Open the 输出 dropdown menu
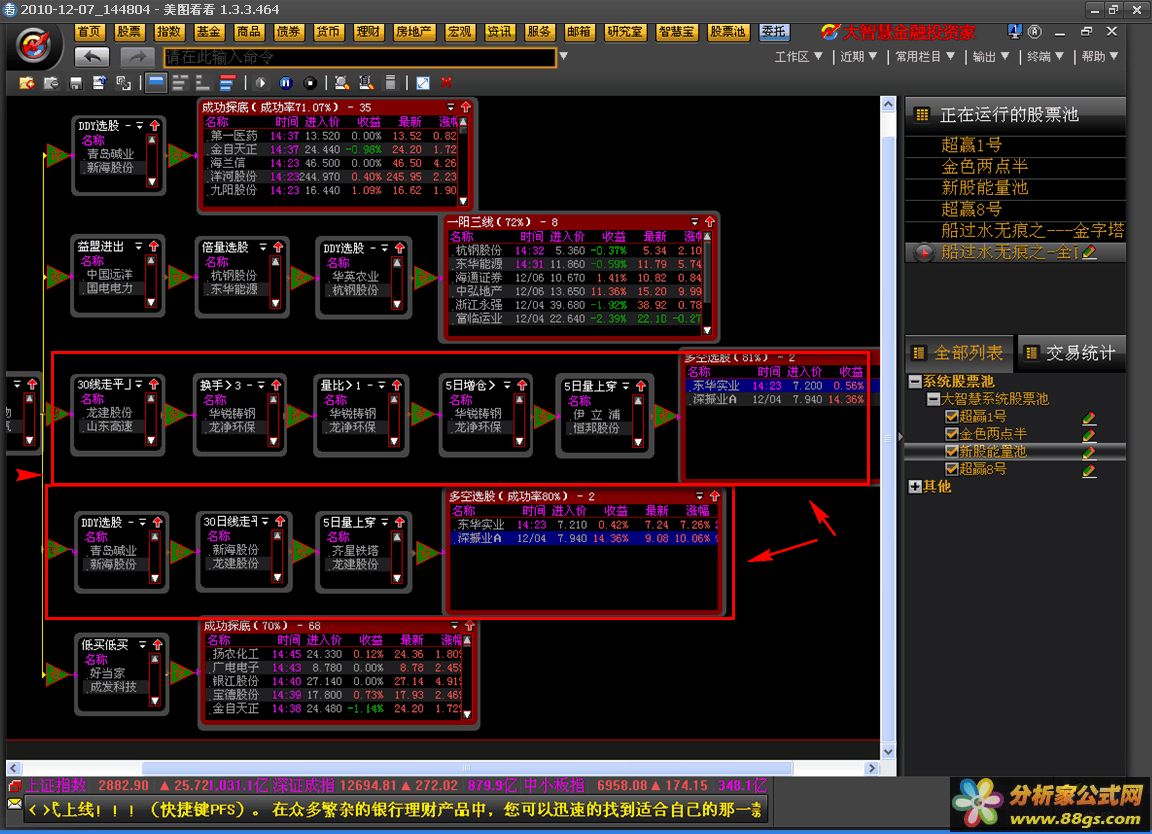 [x=991, y=57]
